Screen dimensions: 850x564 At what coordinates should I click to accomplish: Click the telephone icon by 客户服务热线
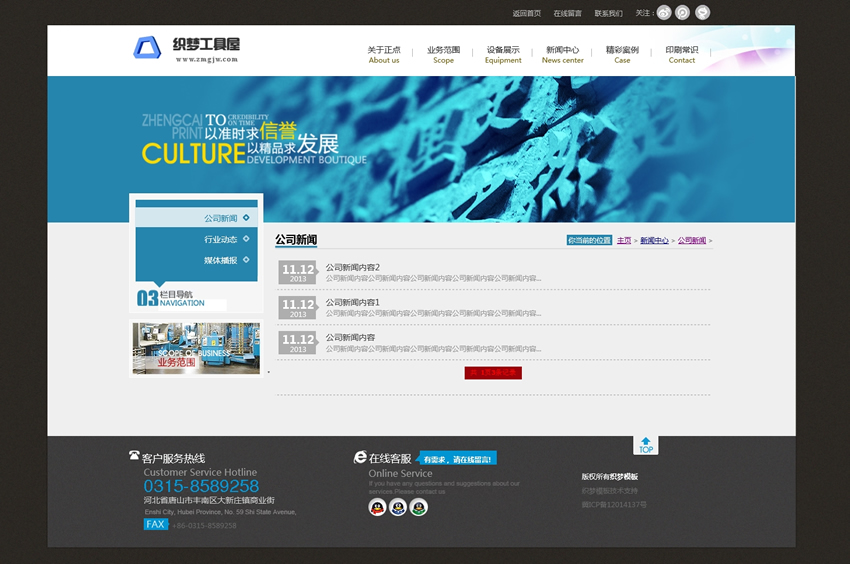coord(134,455)
